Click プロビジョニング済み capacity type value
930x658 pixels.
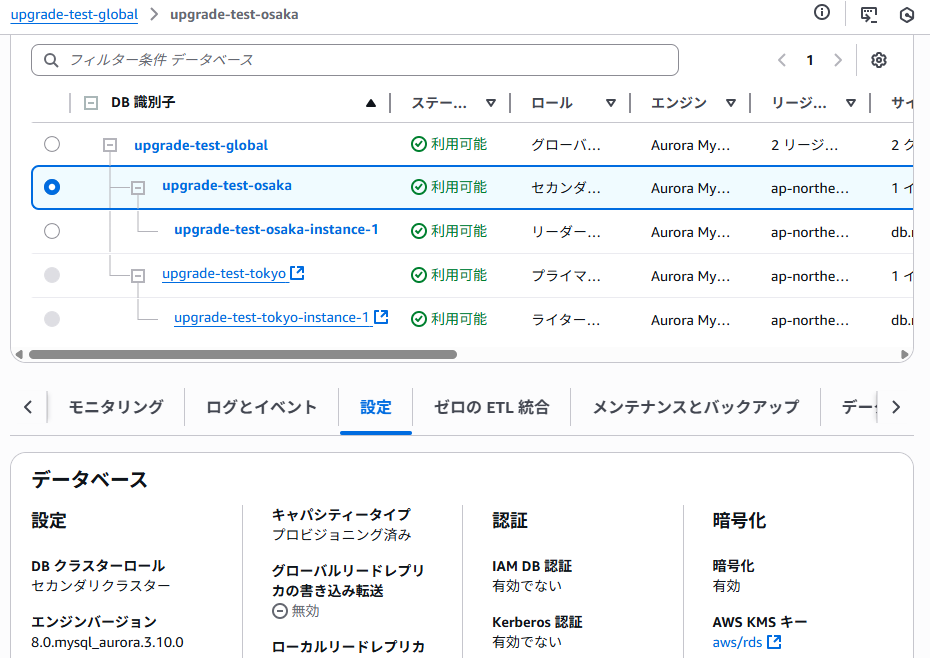(x=342, y=535)
